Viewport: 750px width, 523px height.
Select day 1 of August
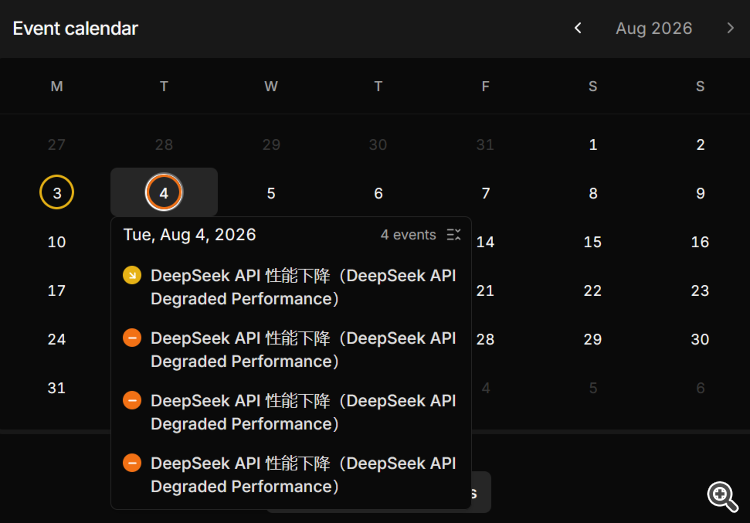593,145
